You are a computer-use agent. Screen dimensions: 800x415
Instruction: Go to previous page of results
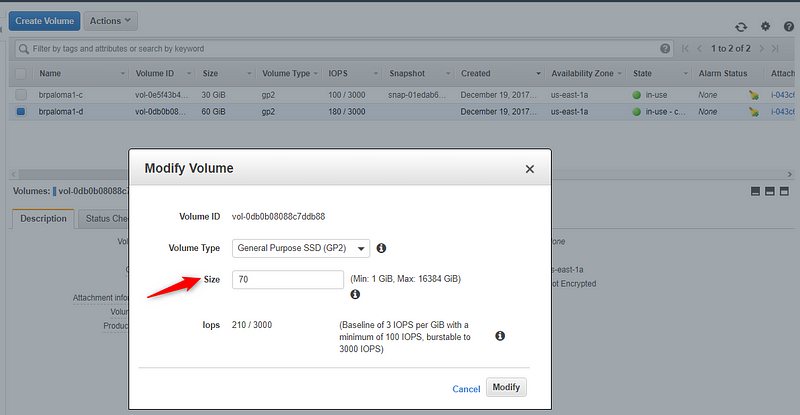pos(699,48)
